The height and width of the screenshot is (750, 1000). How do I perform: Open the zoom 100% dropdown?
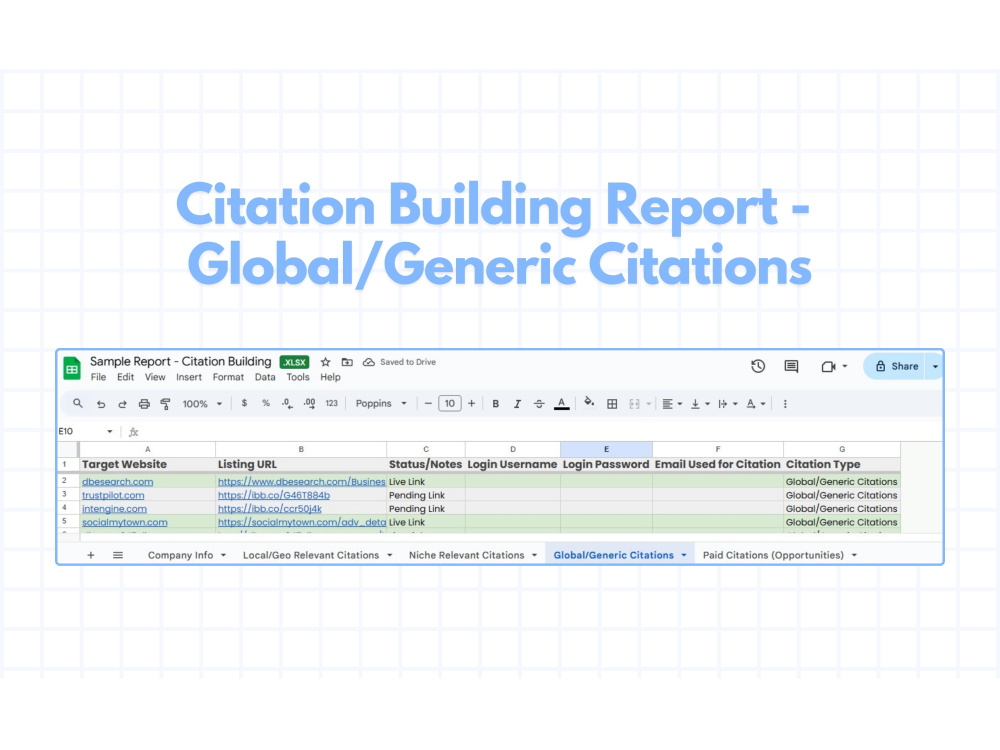[202, 404]
